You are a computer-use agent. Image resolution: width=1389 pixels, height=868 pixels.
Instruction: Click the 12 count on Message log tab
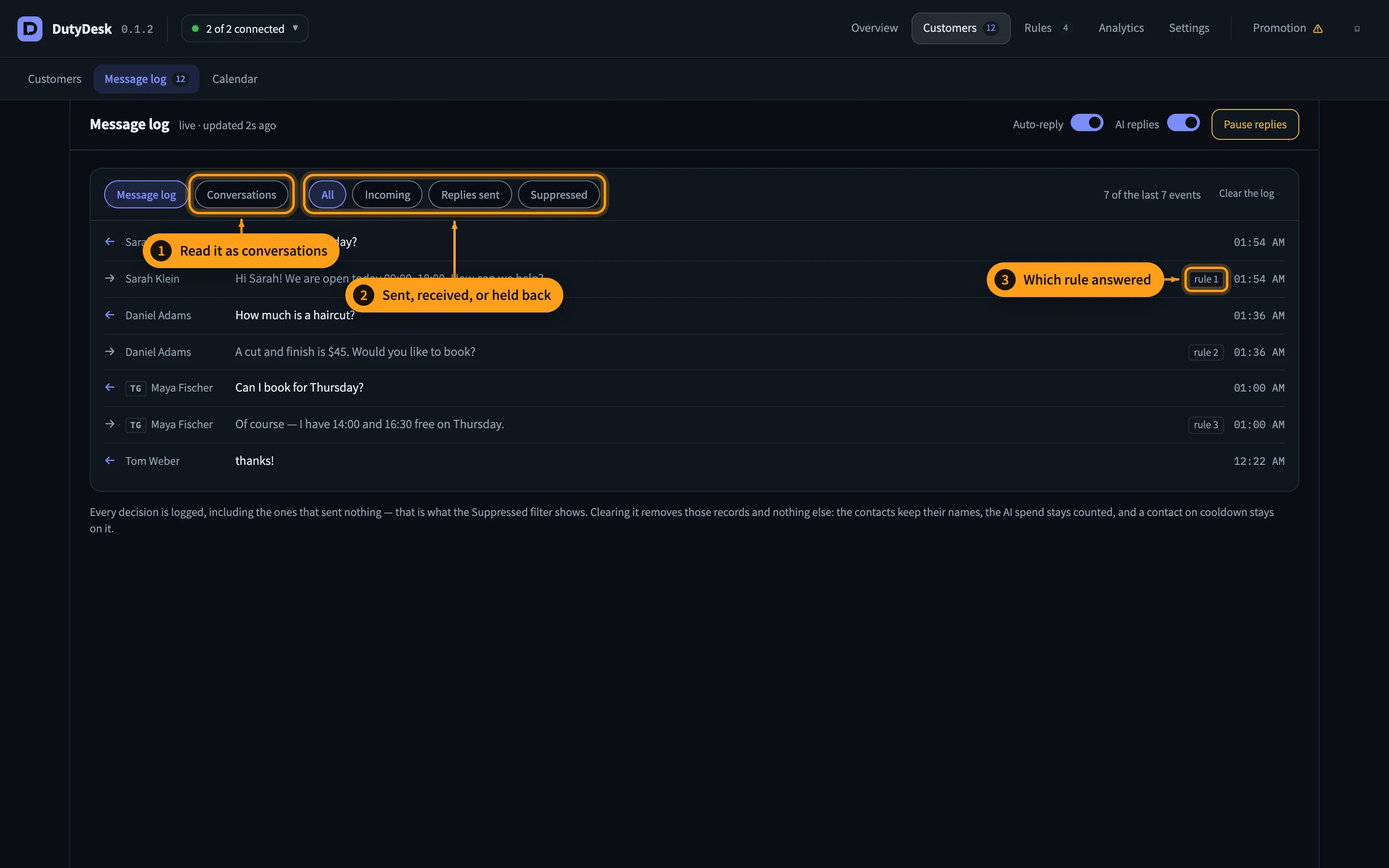[x=180, y=79]
